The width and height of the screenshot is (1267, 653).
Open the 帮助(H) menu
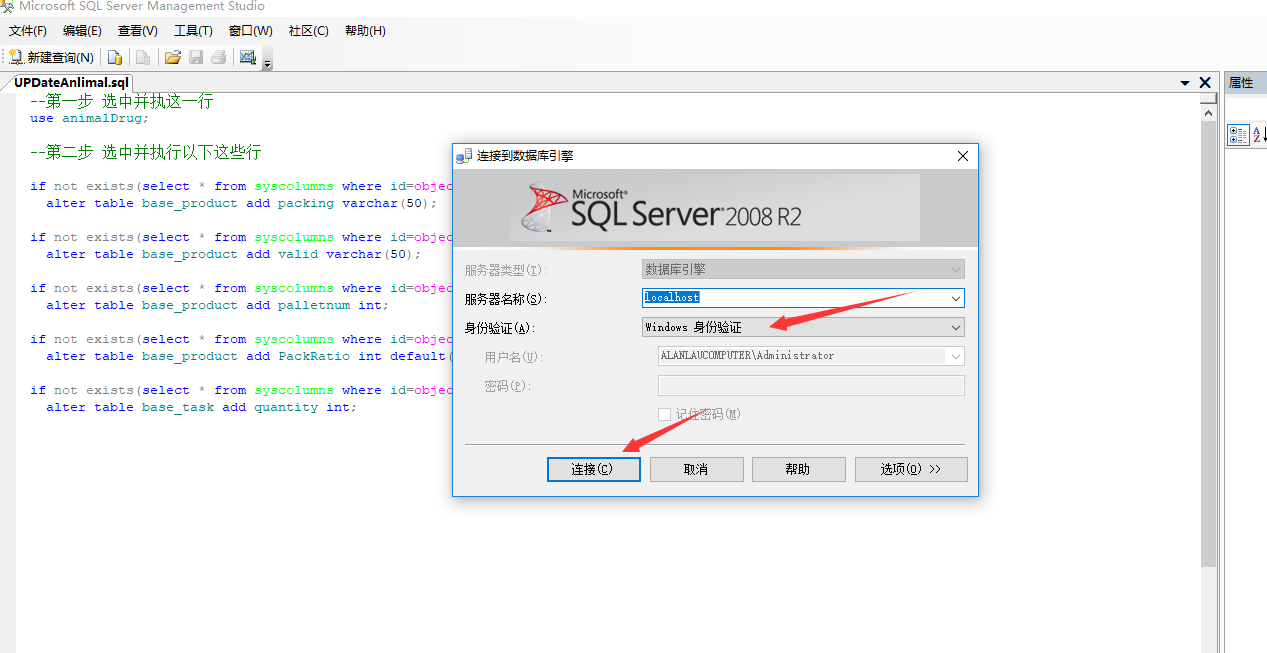tap(365, 31)
